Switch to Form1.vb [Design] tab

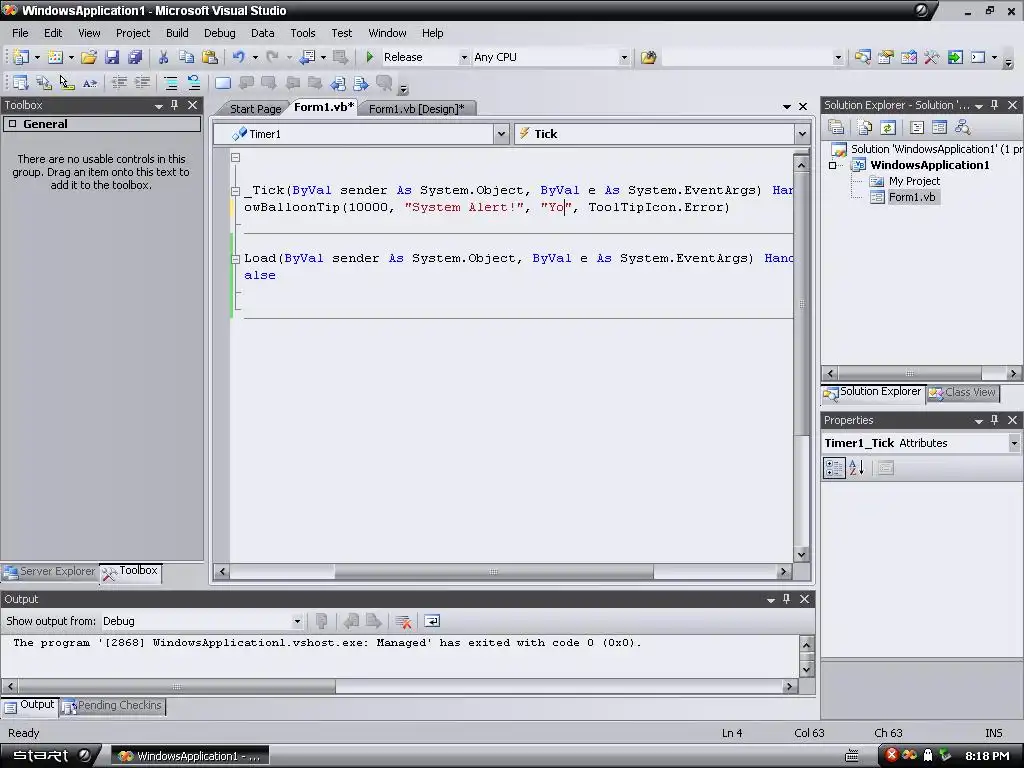(x=417, y=108)
